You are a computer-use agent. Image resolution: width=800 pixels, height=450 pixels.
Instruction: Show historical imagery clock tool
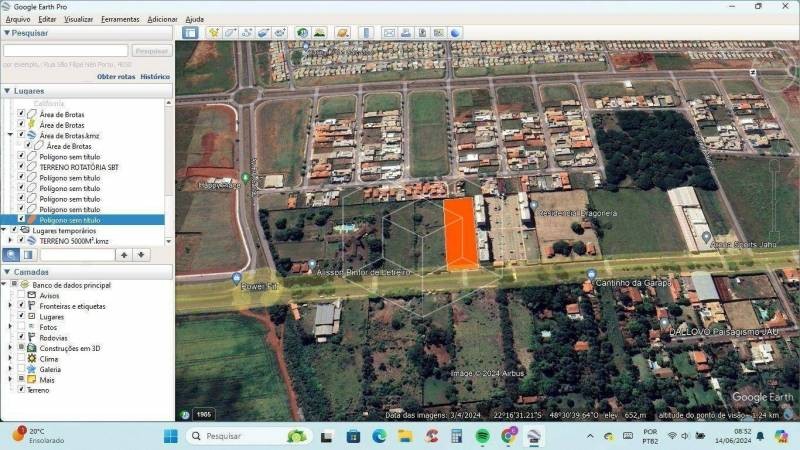[x=303, y=33]
